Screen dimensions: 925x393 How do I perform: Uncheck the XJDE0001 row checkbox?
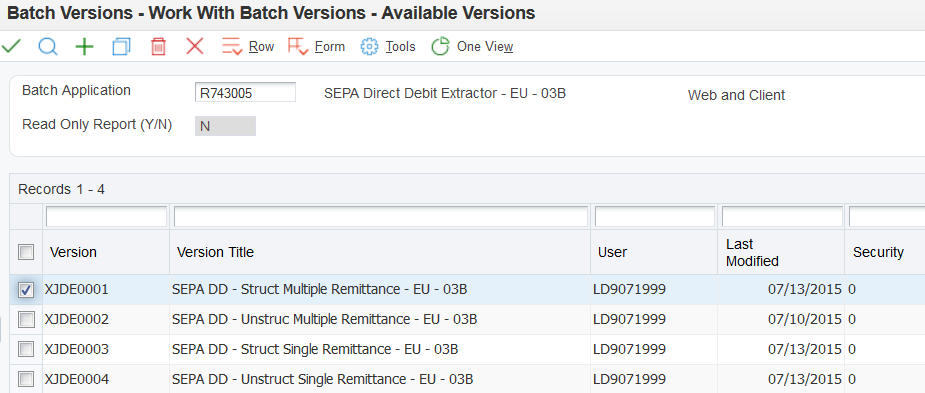(26, 290)
